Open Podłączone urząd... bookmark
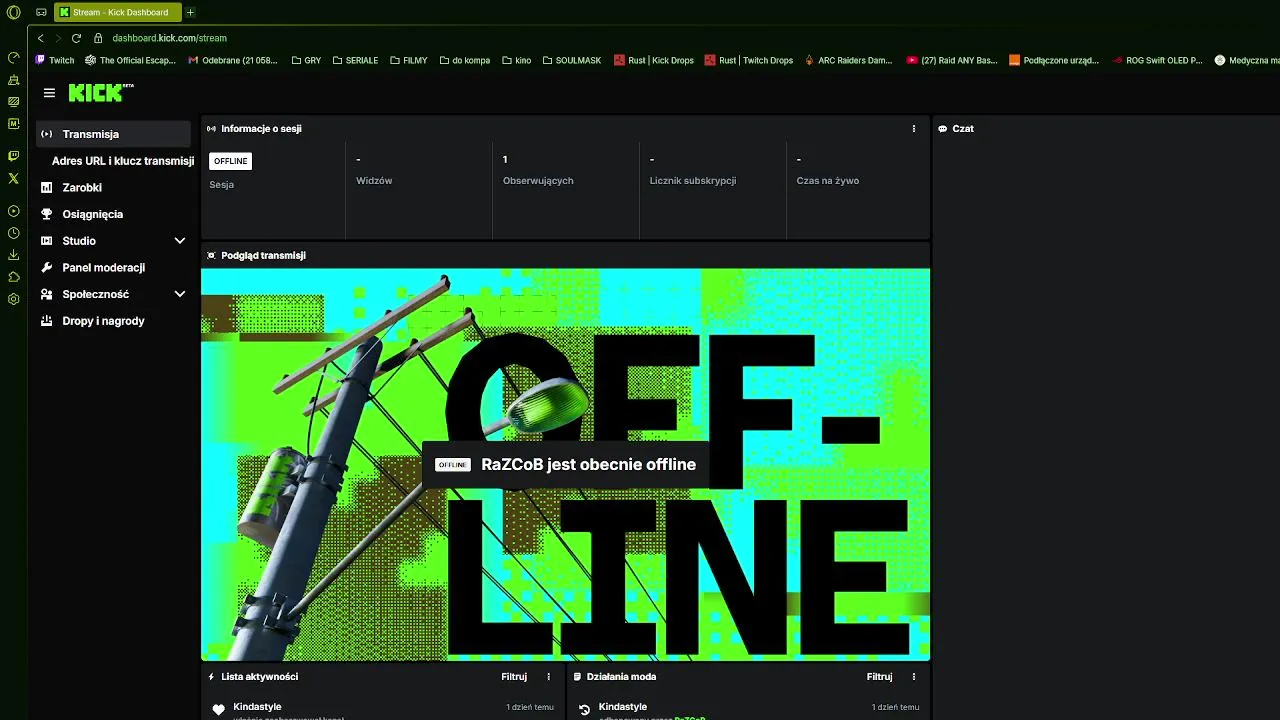 (1054, 60)
